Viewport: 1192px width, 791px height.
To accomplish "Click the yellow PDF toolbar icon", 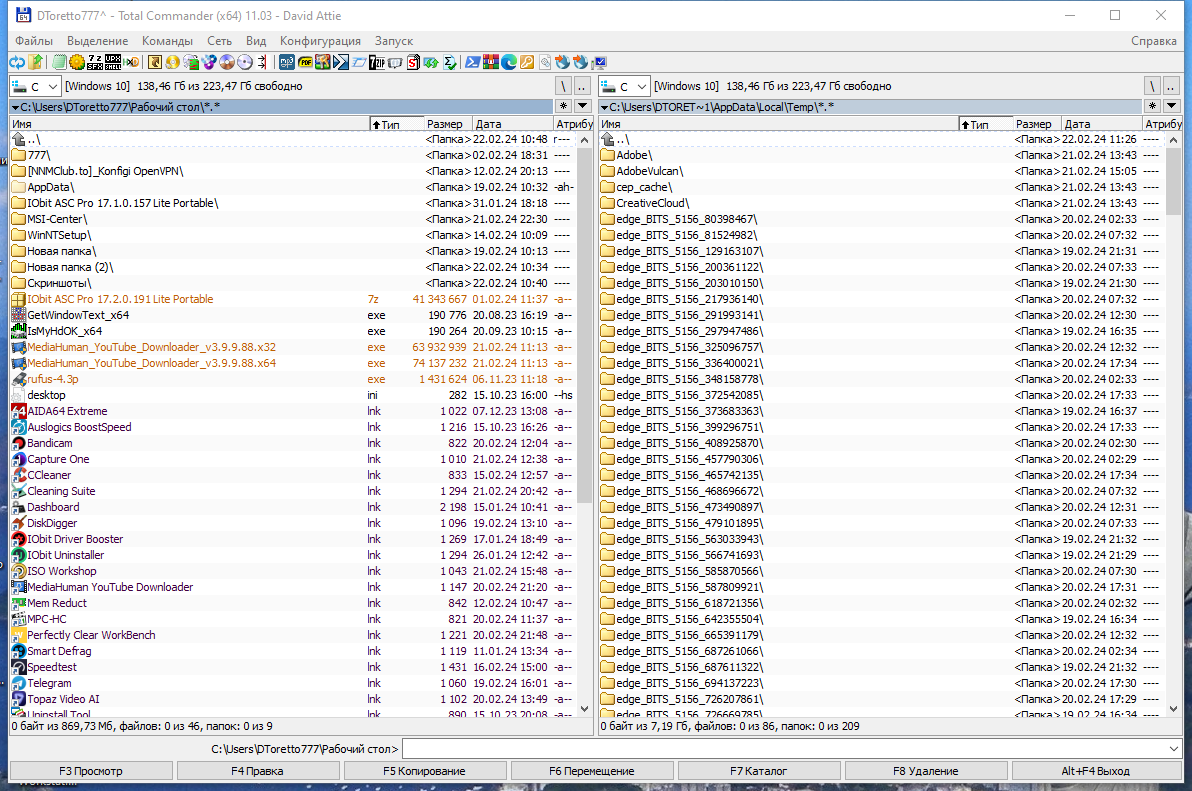I will 305,62.
